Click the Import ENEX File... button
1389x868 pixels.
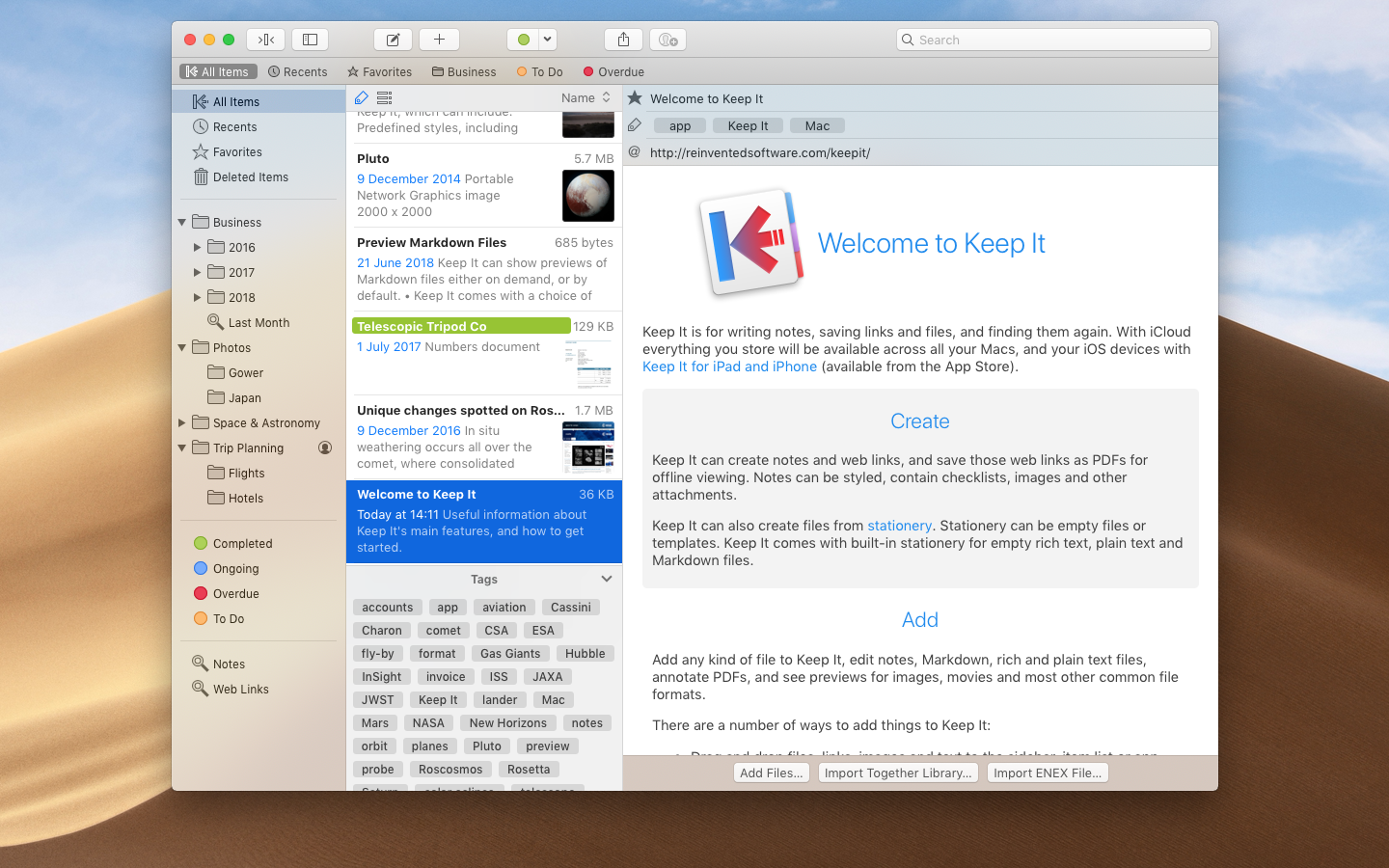click(1048, 773)
